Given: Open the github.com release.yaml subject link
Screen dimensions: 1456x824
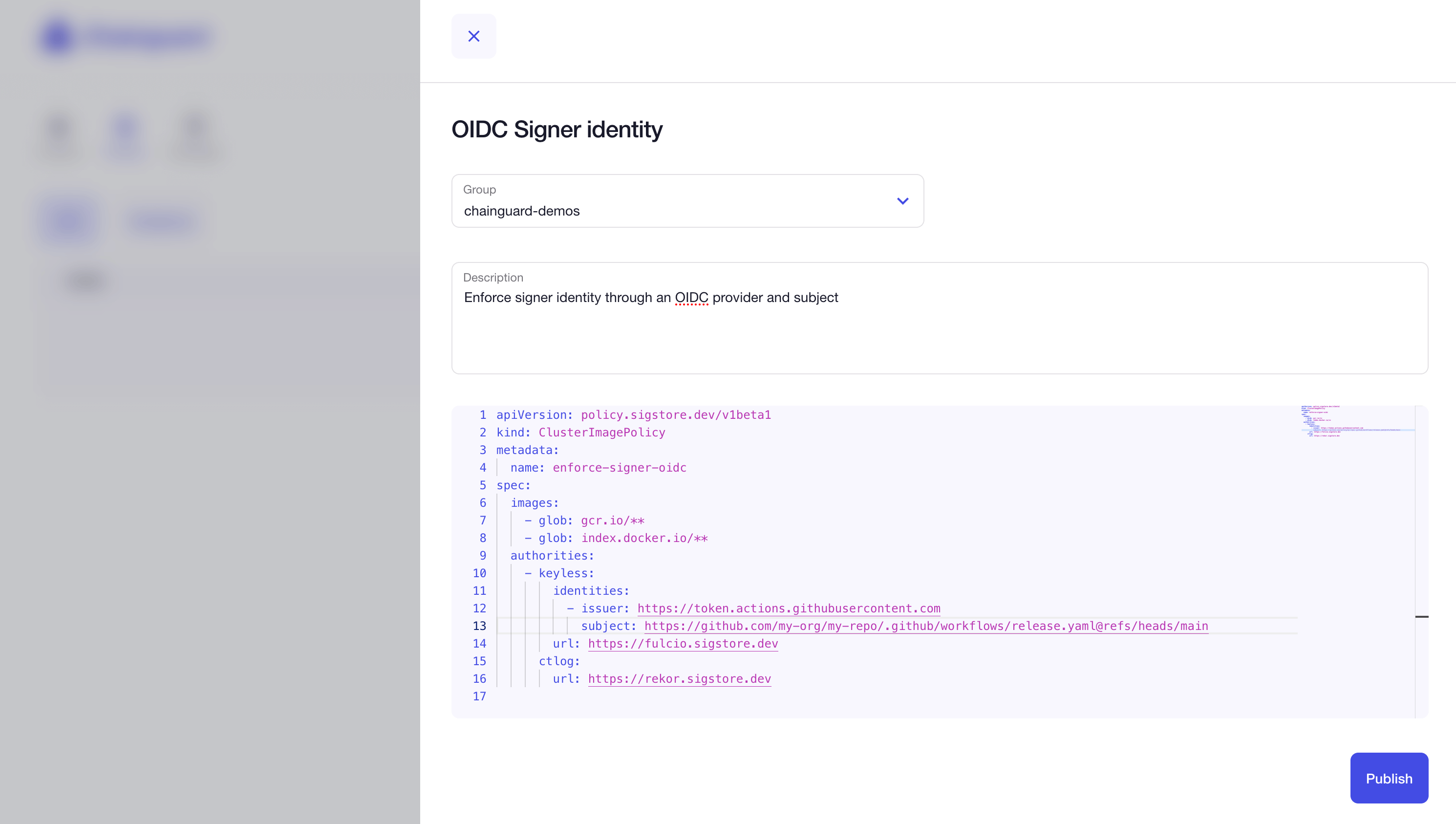Looking at the screenshot, I should (x=926, y=626).
